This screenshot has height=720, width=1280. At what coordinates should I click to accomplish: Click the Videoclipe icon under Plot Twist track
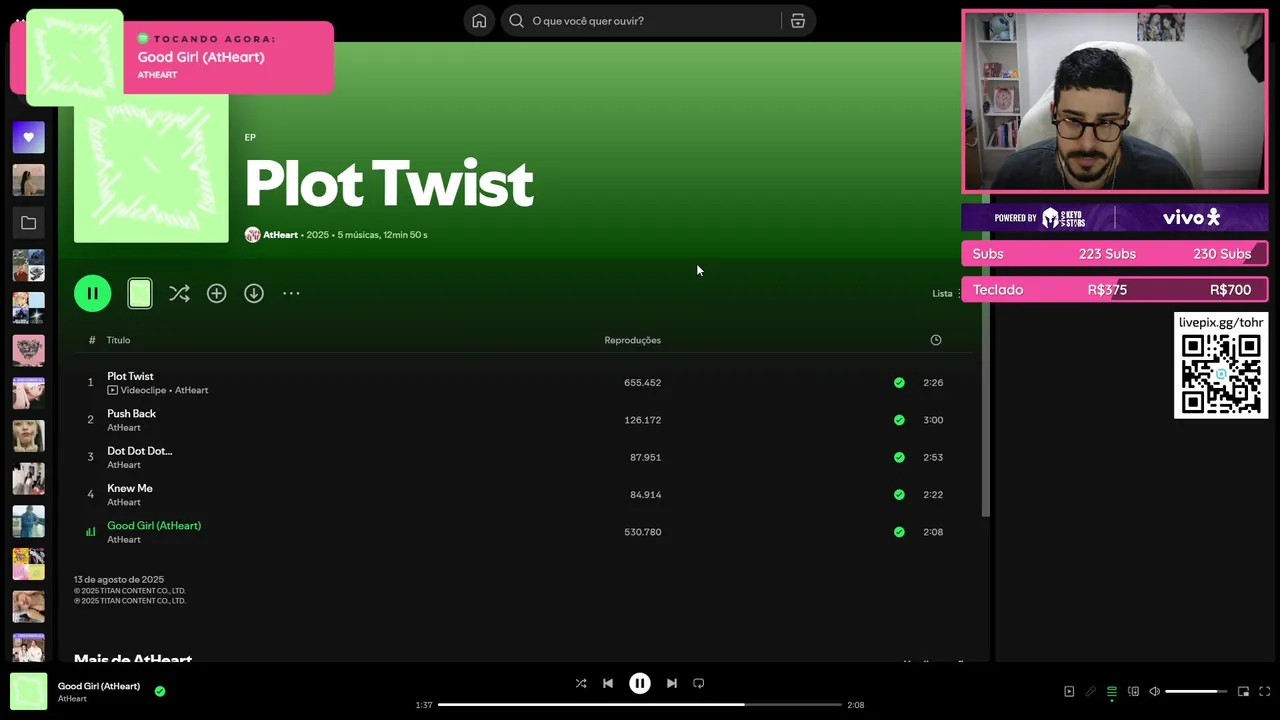click(112, 390)
